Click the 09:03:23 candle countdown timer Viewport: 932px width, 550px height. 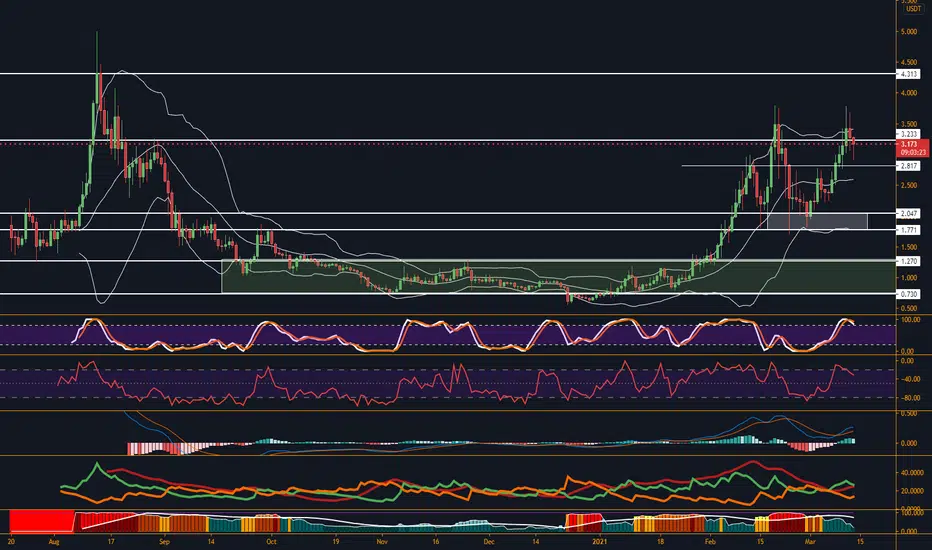tap(913, 152)
